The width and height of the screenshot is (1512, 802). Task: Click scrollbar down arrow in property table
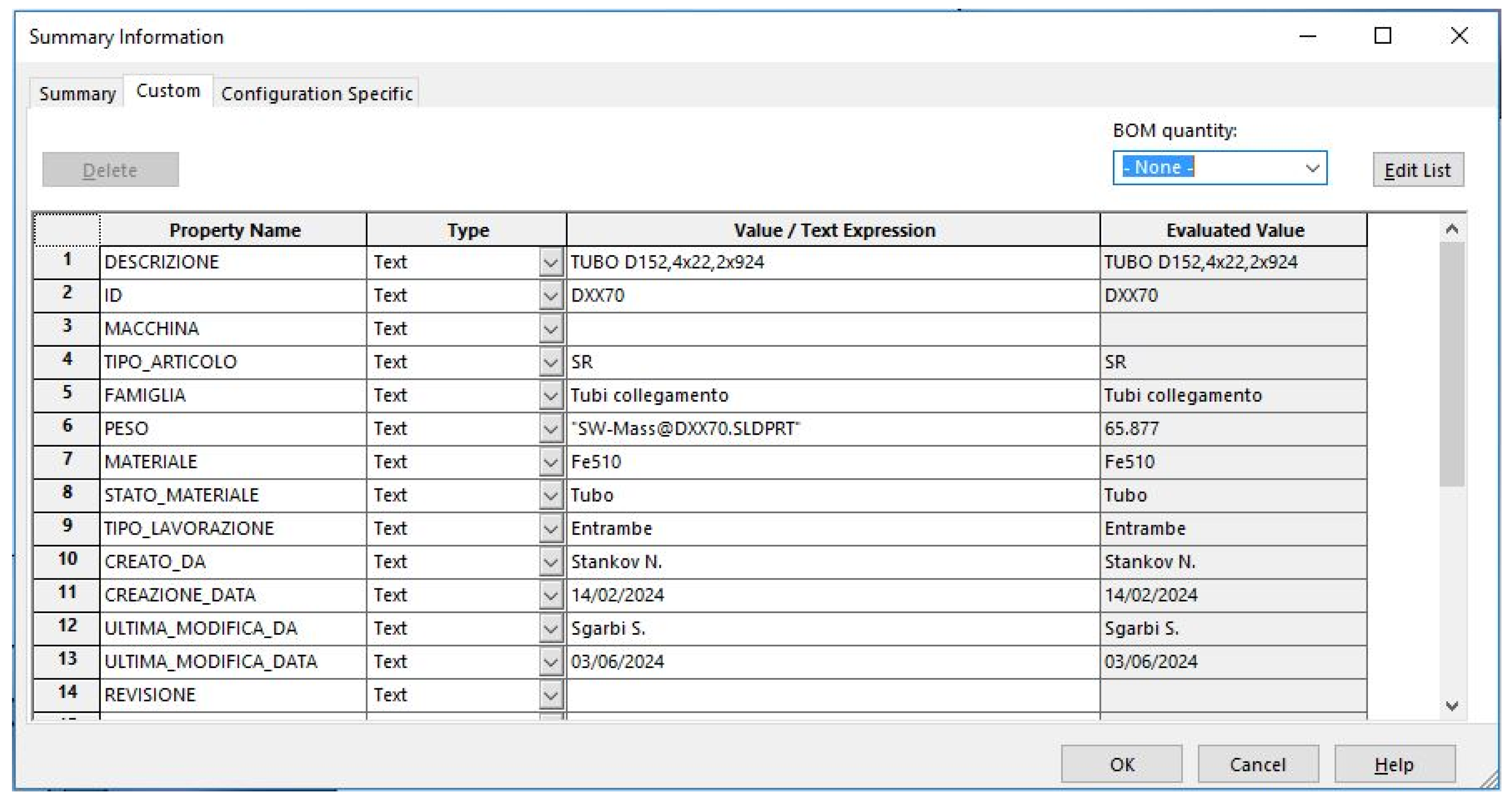tap(1452, 706)
